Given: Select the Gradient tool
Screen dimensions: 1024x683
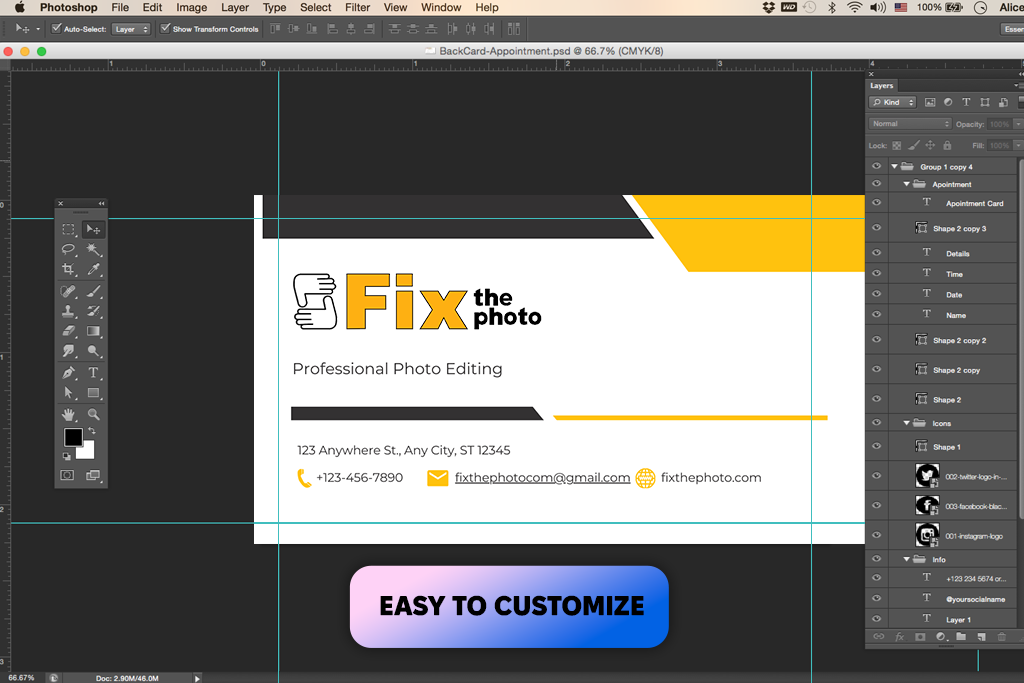Looking at the screenshot, I should click(x=93, y=331).
